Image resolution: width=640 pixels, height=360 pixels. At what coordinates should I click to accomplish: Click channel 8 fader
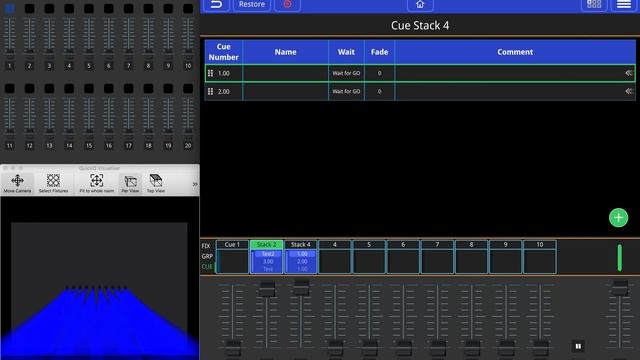pos(148,38)
